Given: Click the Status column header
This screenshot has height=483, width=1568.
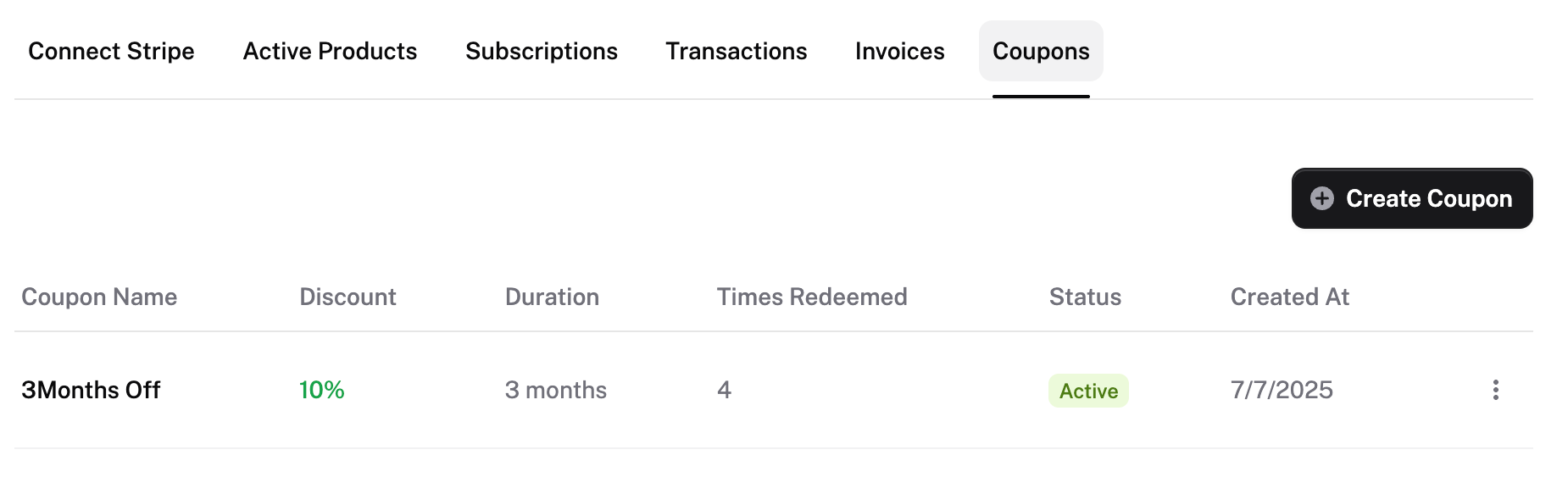Looking at the screenshot, I should click(1085, 297).
